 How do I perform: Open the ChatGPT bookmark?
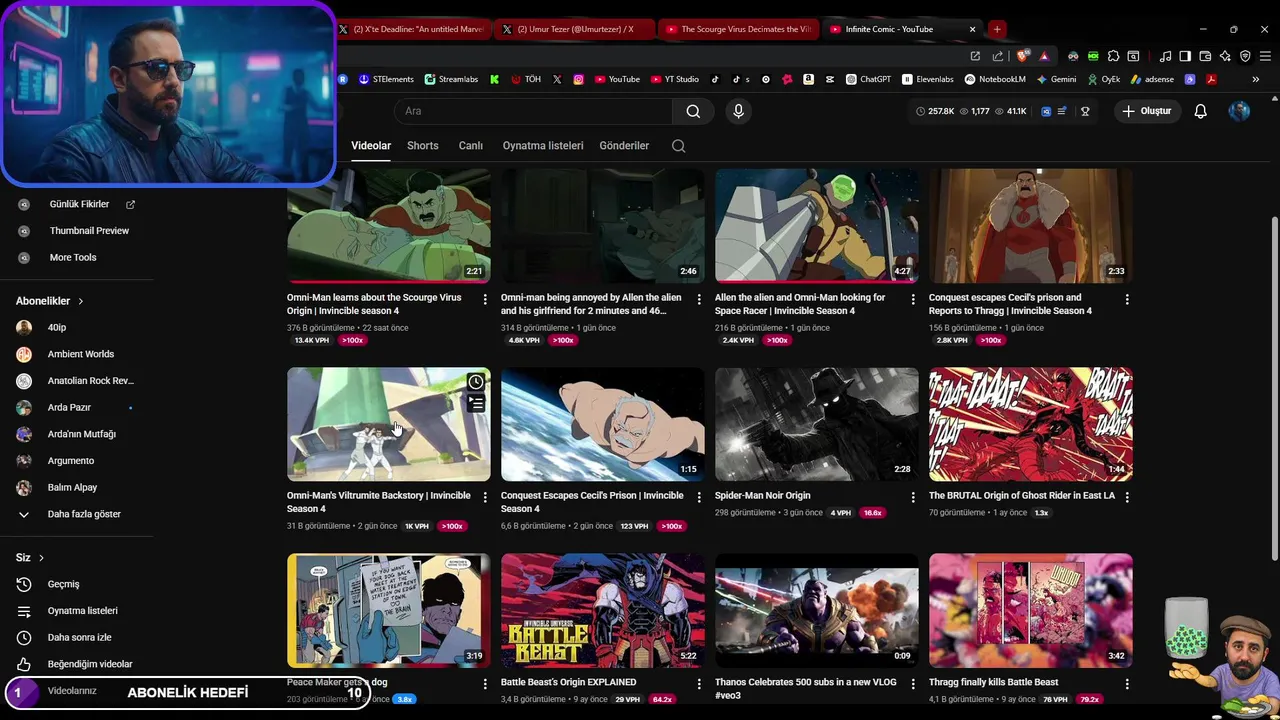[868, 79]
